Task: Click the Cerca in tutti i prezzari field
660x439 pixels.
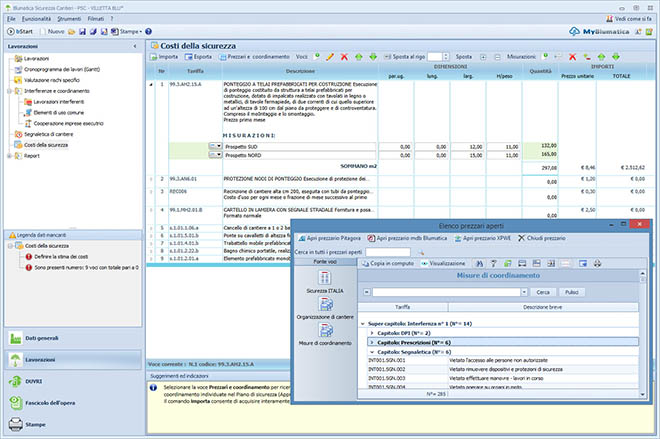Action: tap(387, 251)
